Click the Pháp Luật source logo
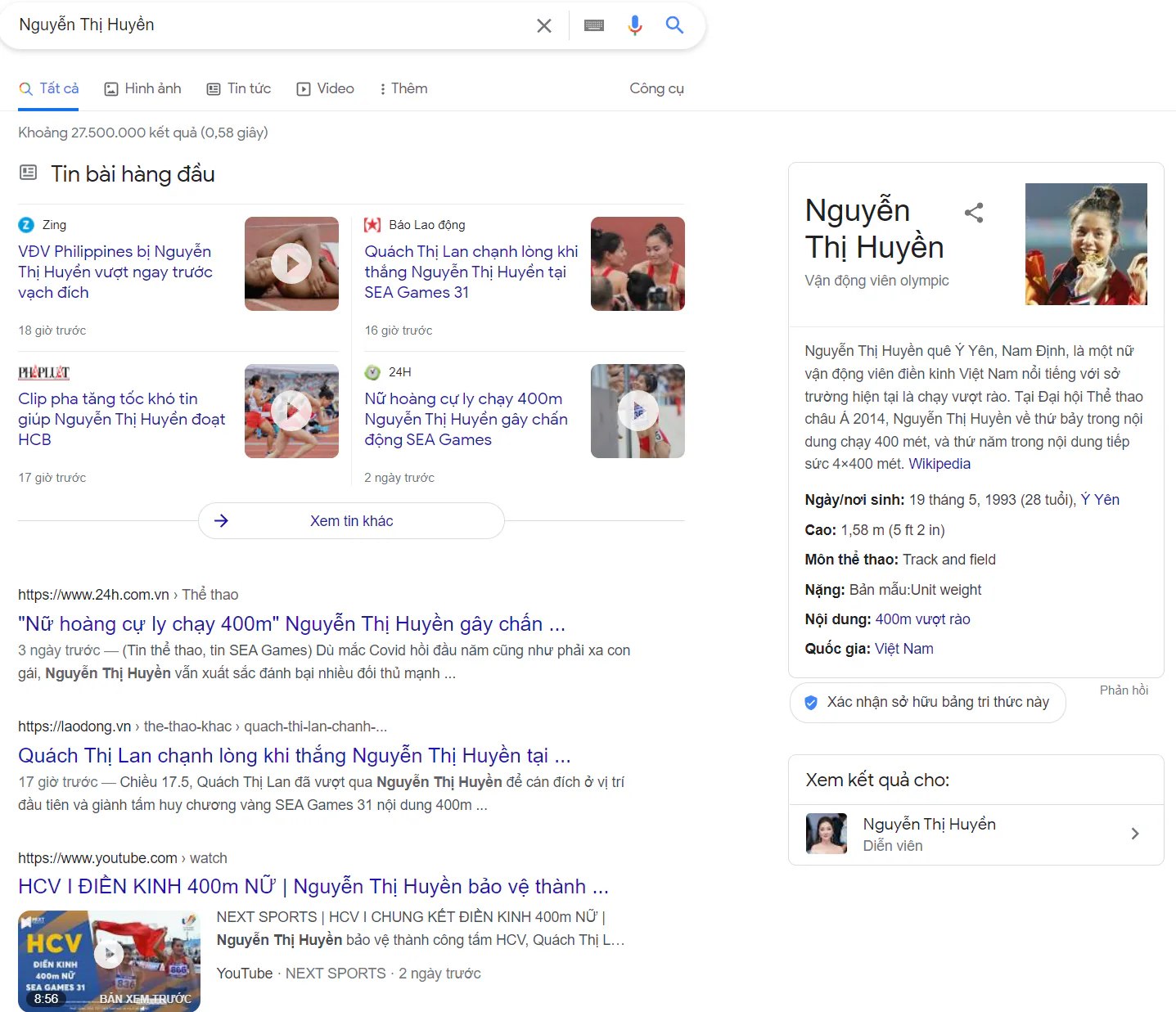The image size is (1176, 1012). 43,372
